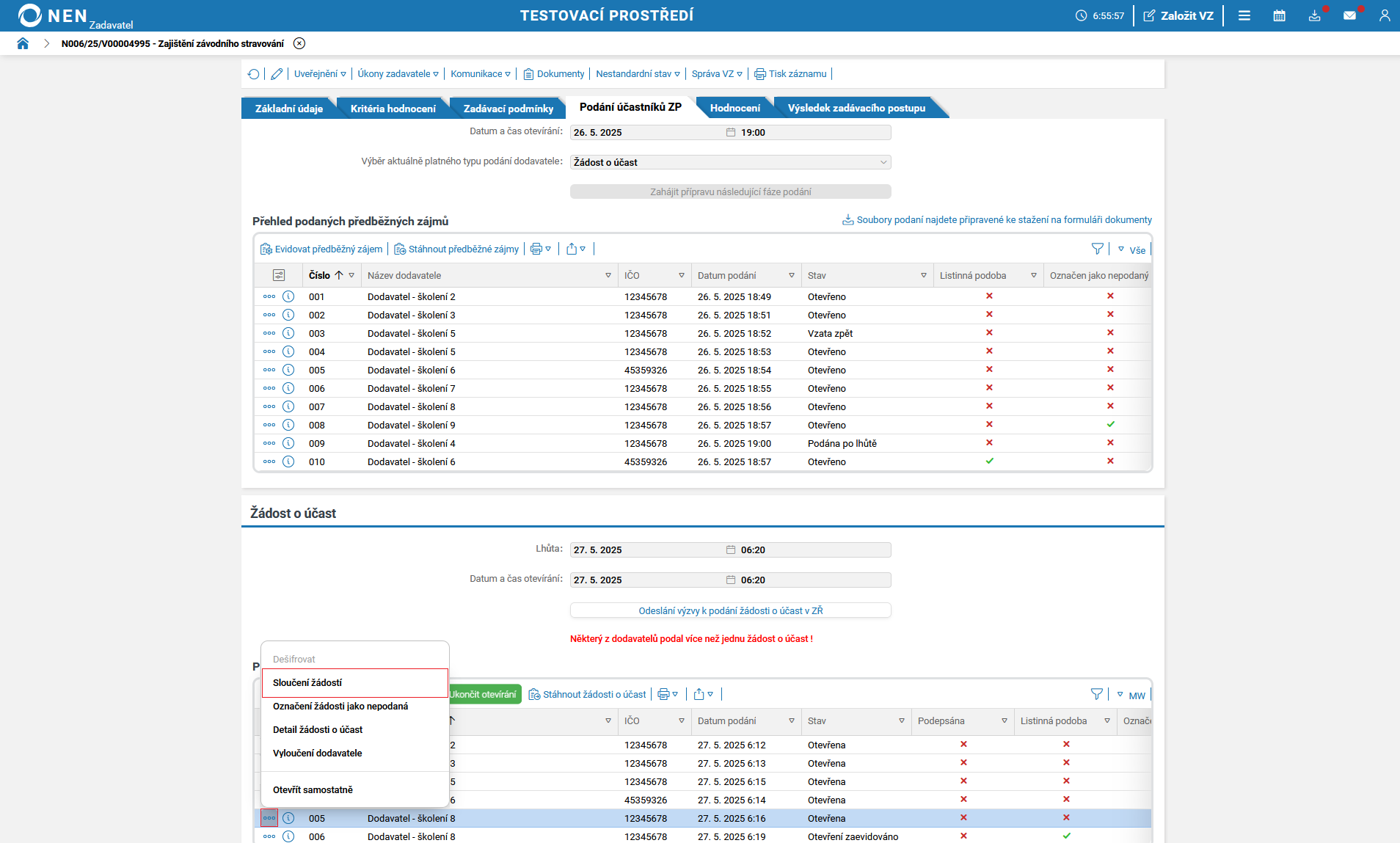Select Sloučení žádostí from context menu

[x=307, y=683]
